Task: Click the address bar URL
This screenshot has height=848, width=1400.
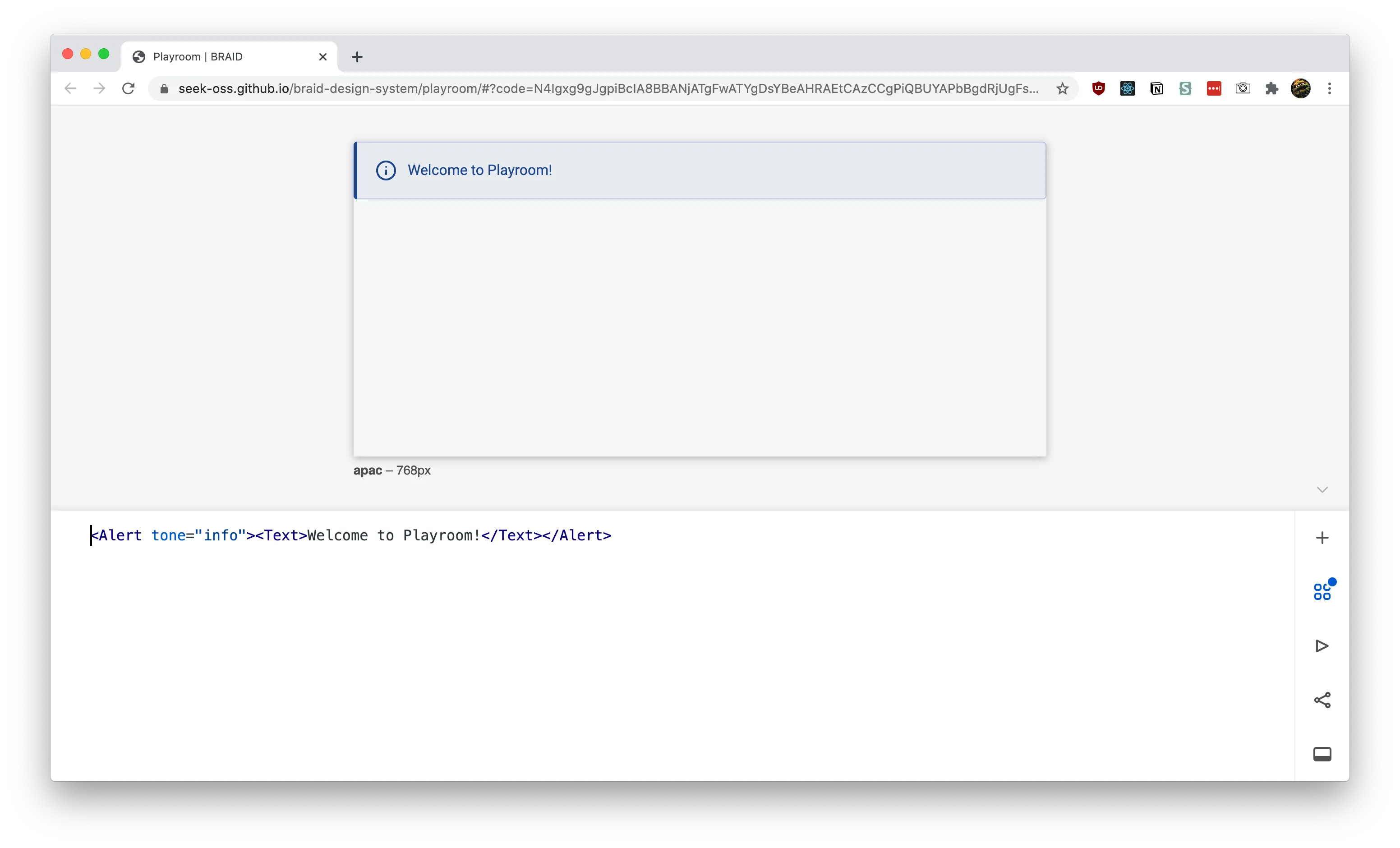Action: [x=608, y=89]
